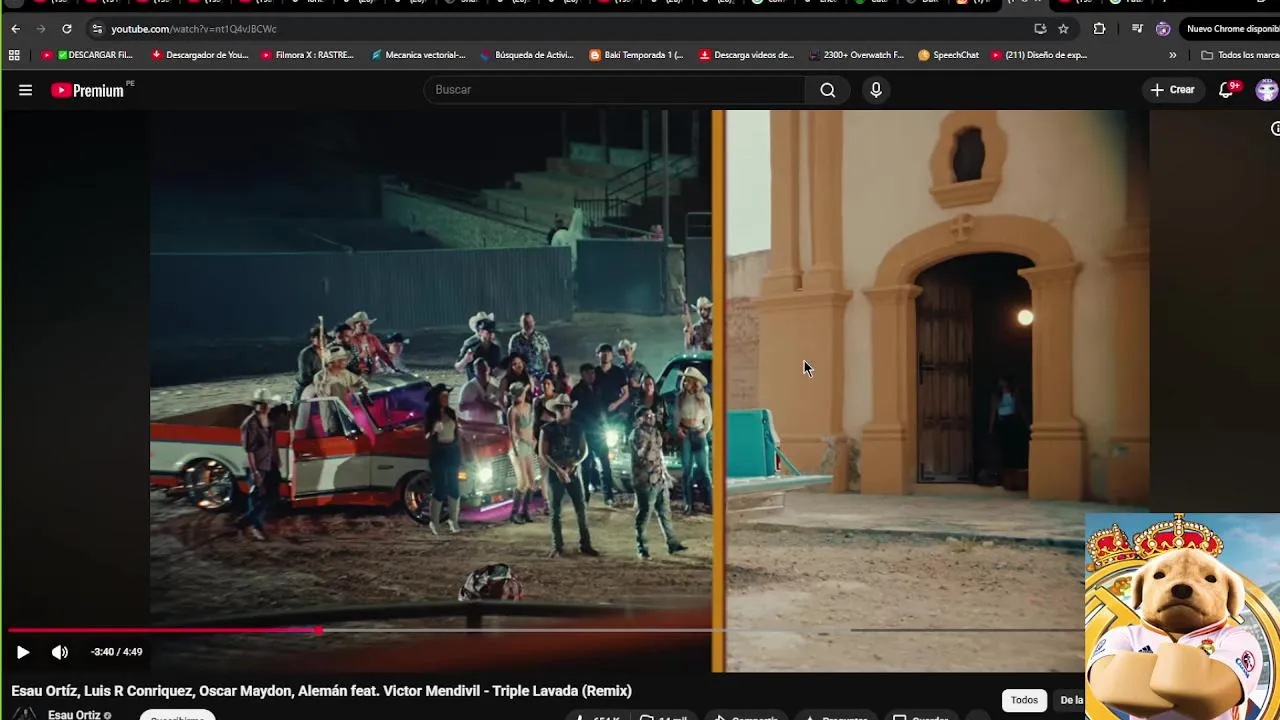Open 2300+ Overwatch F... bookmark
1280x720 pixels.
(x=856, y=55)
